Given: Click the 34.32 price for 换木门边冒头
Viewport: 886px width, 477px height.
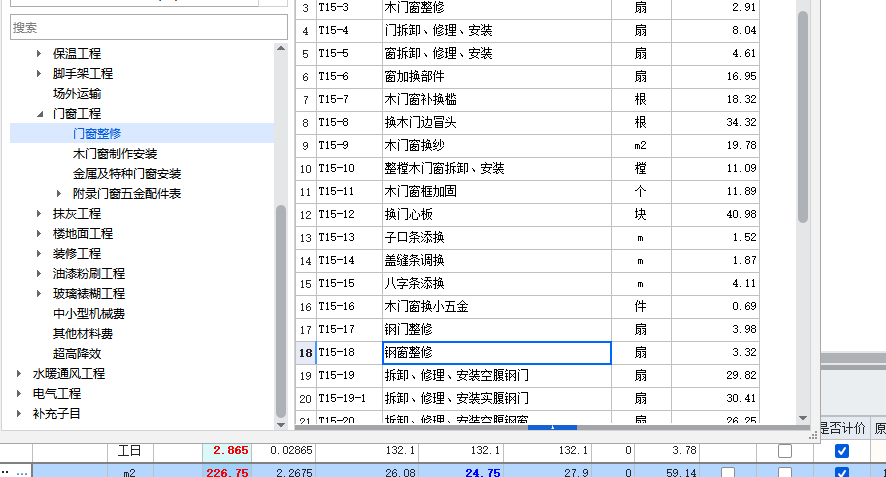Looking at the screenshot, I should pos(715,123).
